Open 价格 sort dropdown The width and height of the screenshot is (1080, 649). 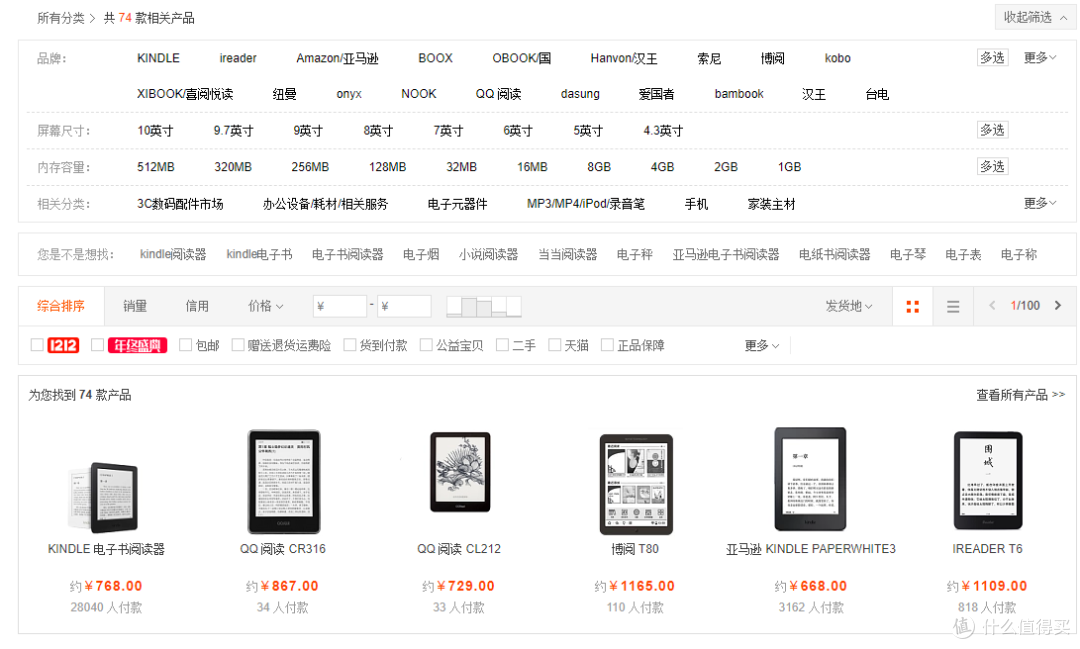coord(265,306)
